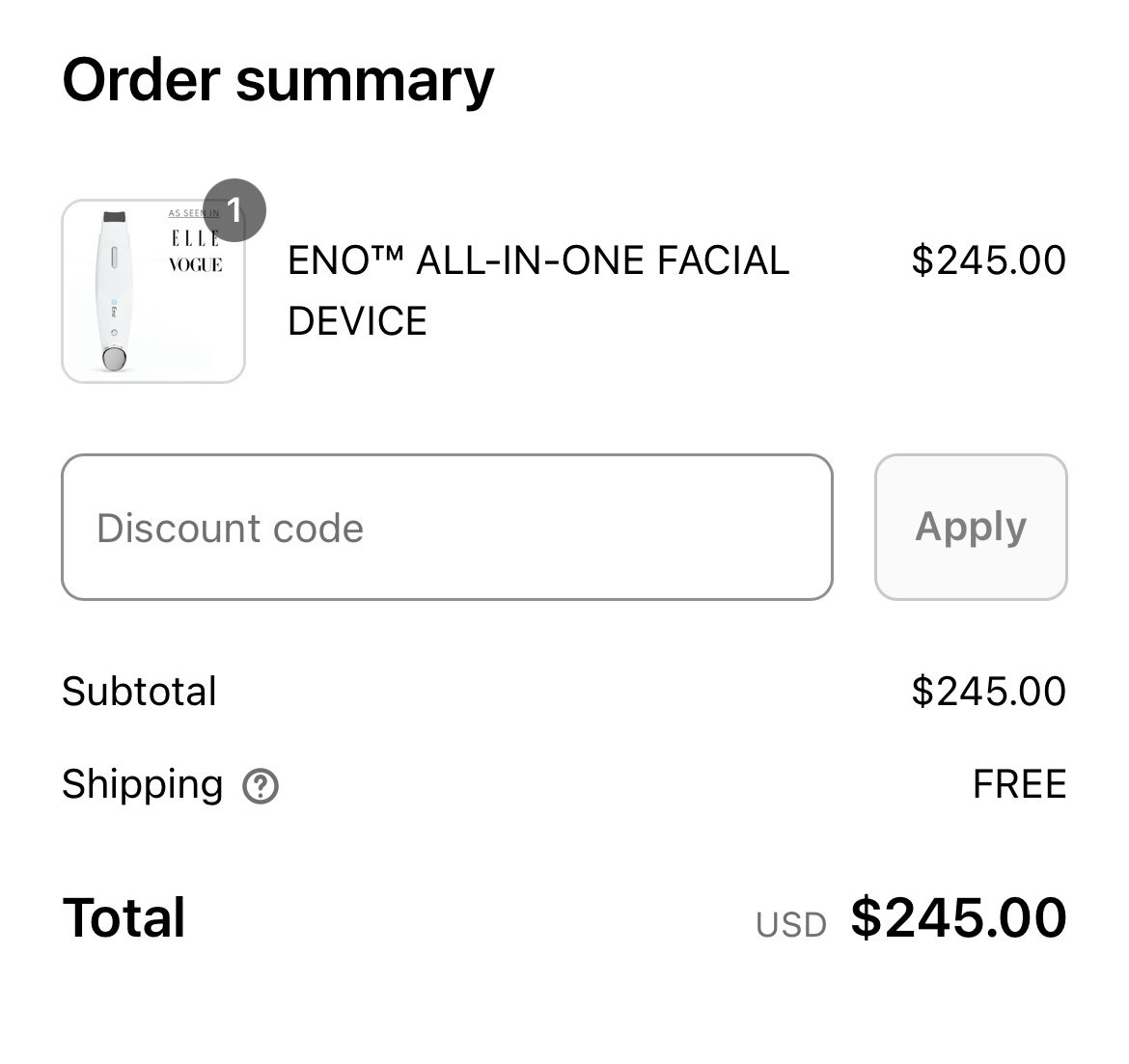This screenshot has height=1064, width=1129.
Task: Select the bold Total label
Action: tap(124, 918)
